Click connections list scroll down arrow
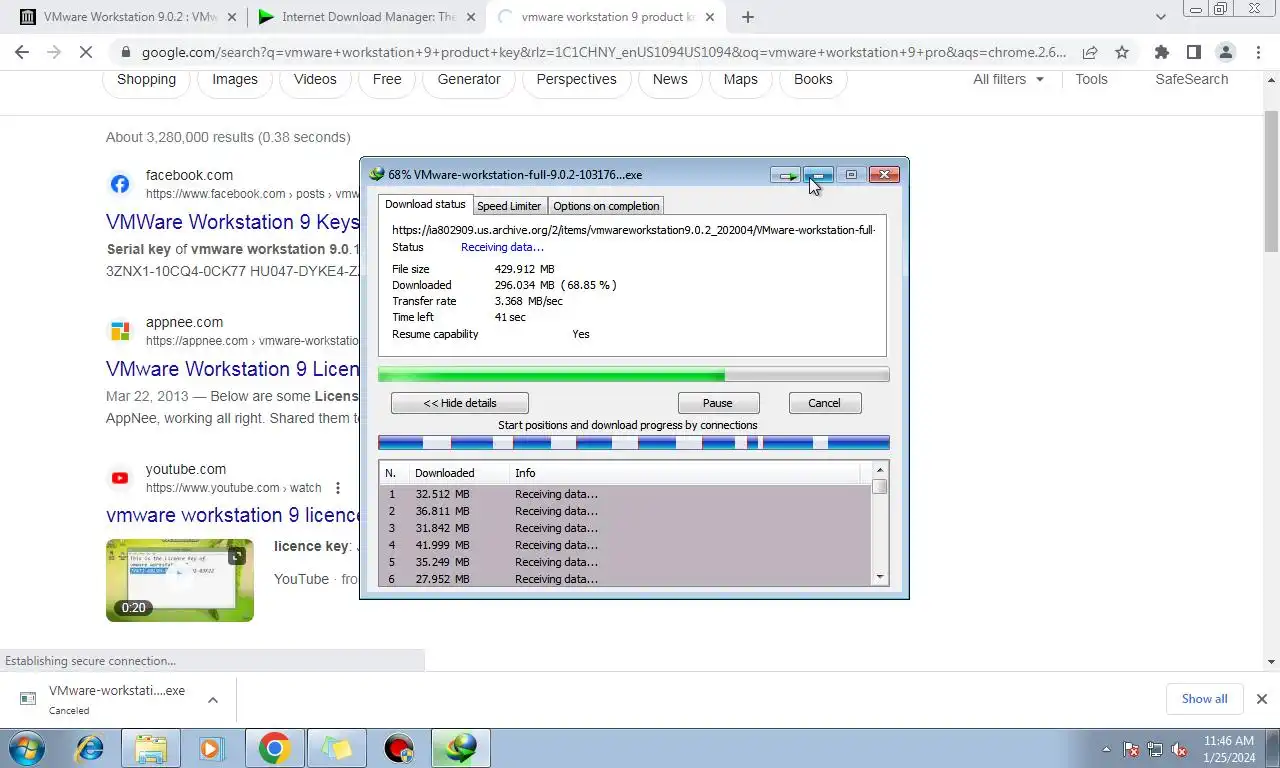Screen dimensions: 1280x768 coord(880,577)
